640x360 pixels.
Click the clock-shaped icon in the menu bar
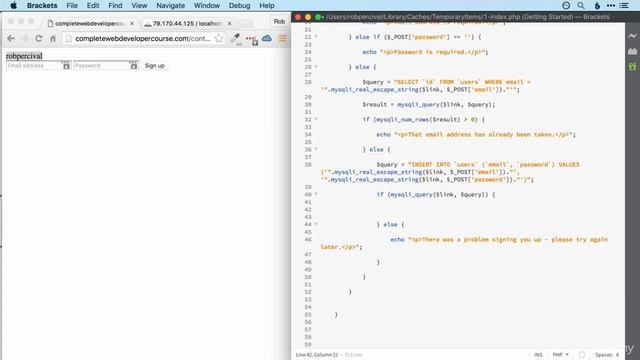click(x=566, y=5)
